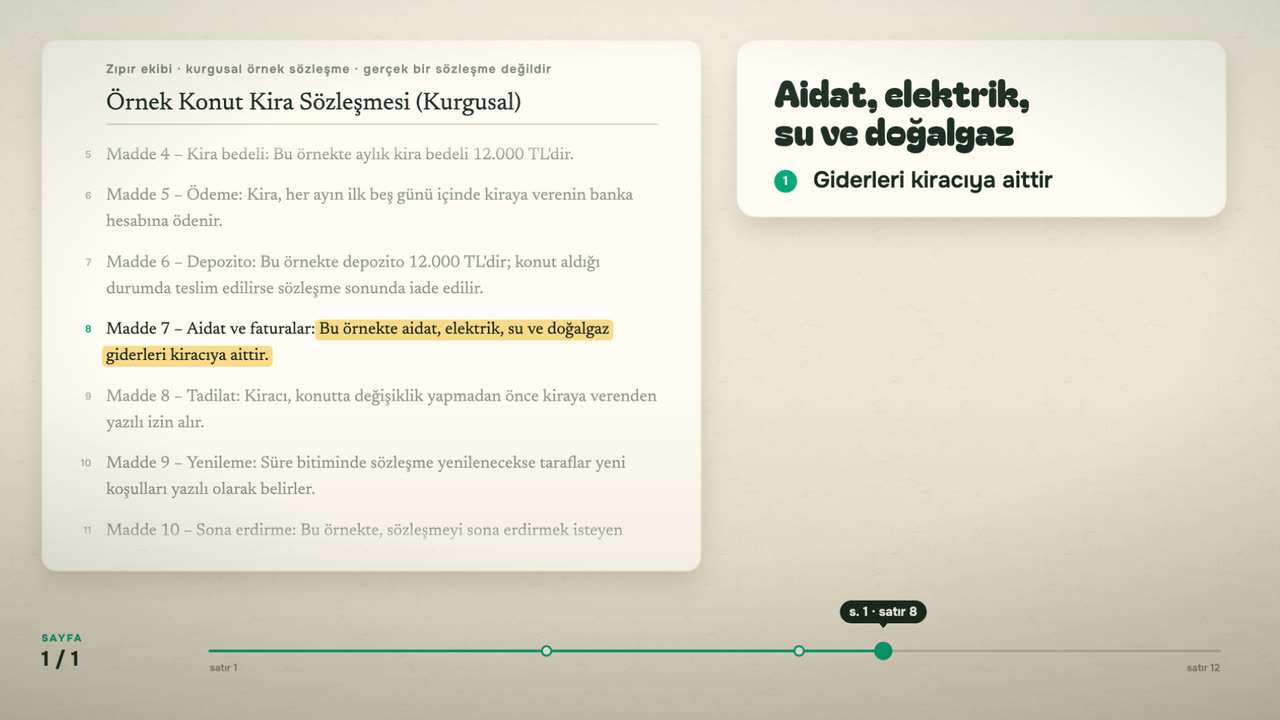Click line number 11 in the document margin
This screenshot has height=720, width=1280.
pyautogui.click(x=87, y=530)
